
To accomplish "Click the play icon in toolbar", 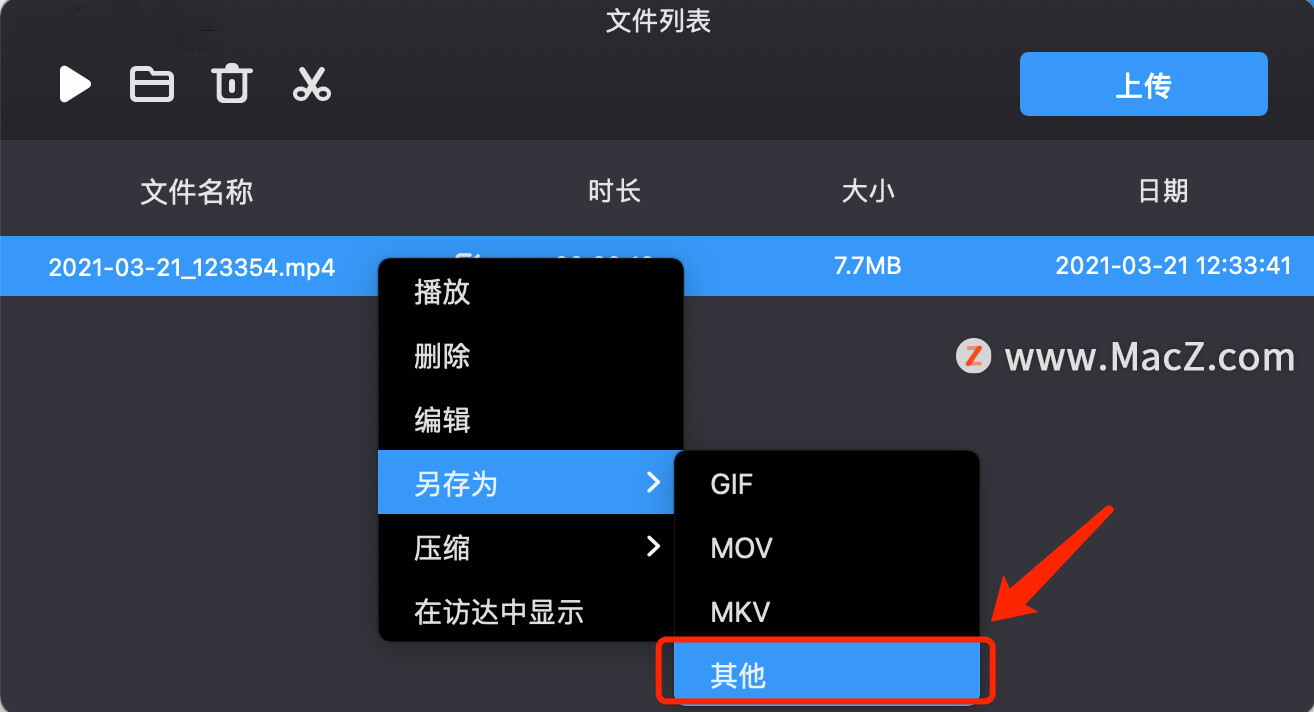I will pyautogui.click(x=75, y=85).
